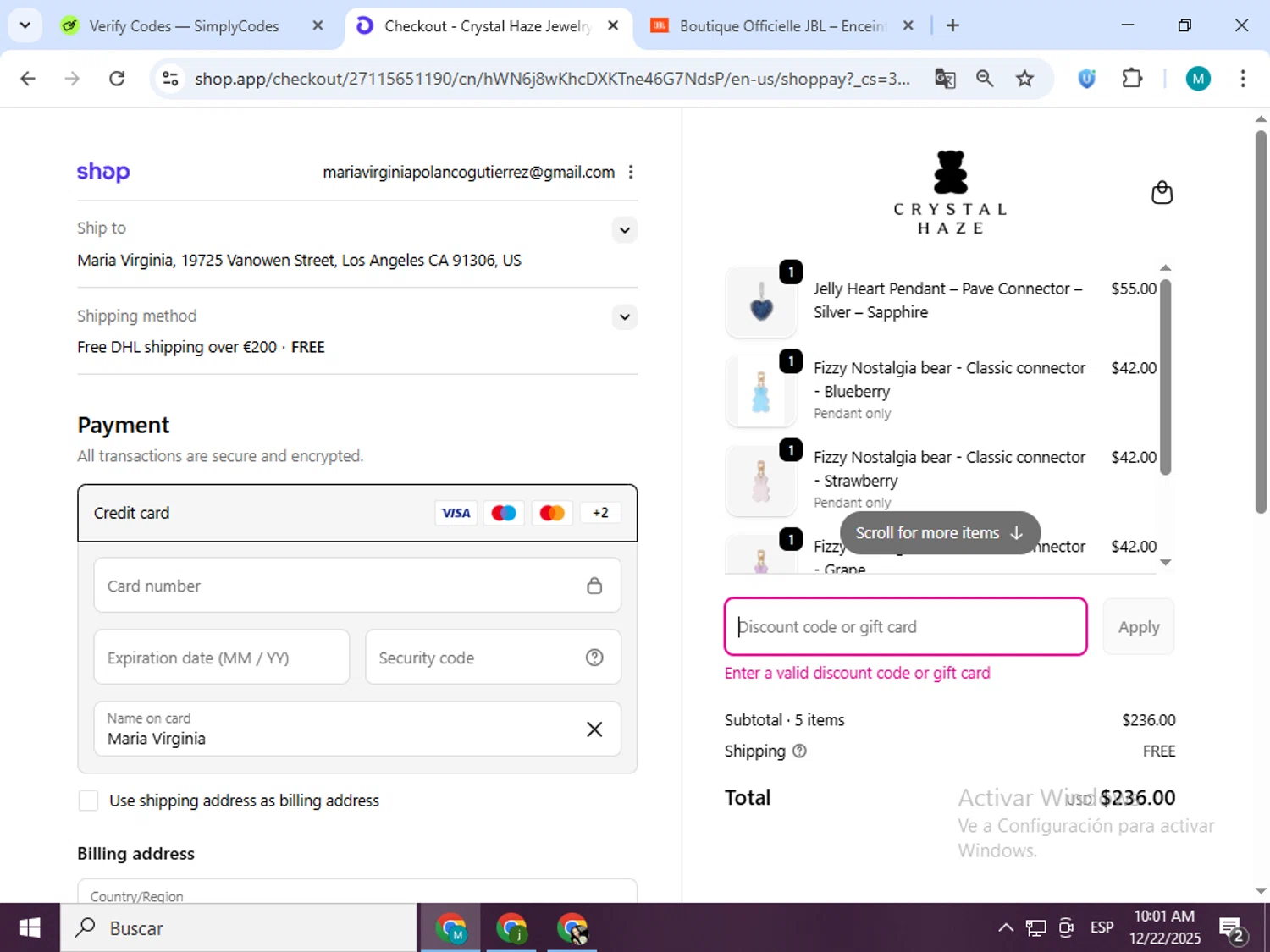Viewport: 1270px width, 952px height.
Task: Open the taskbar clock and date
Action: pyautogui.click(x=1164, y=927)
